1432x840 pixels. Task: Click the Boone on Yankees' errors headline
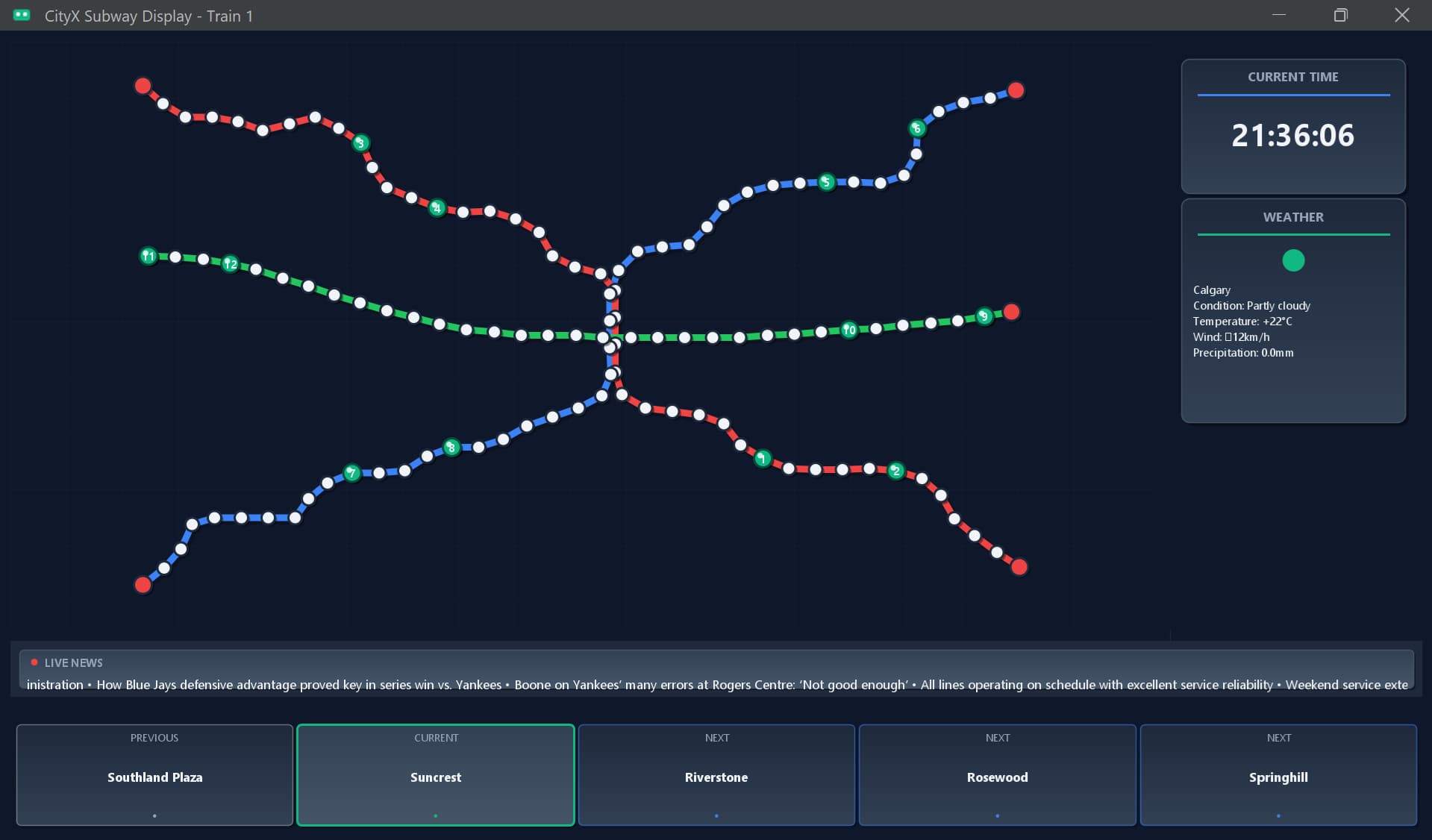[711, 685]
